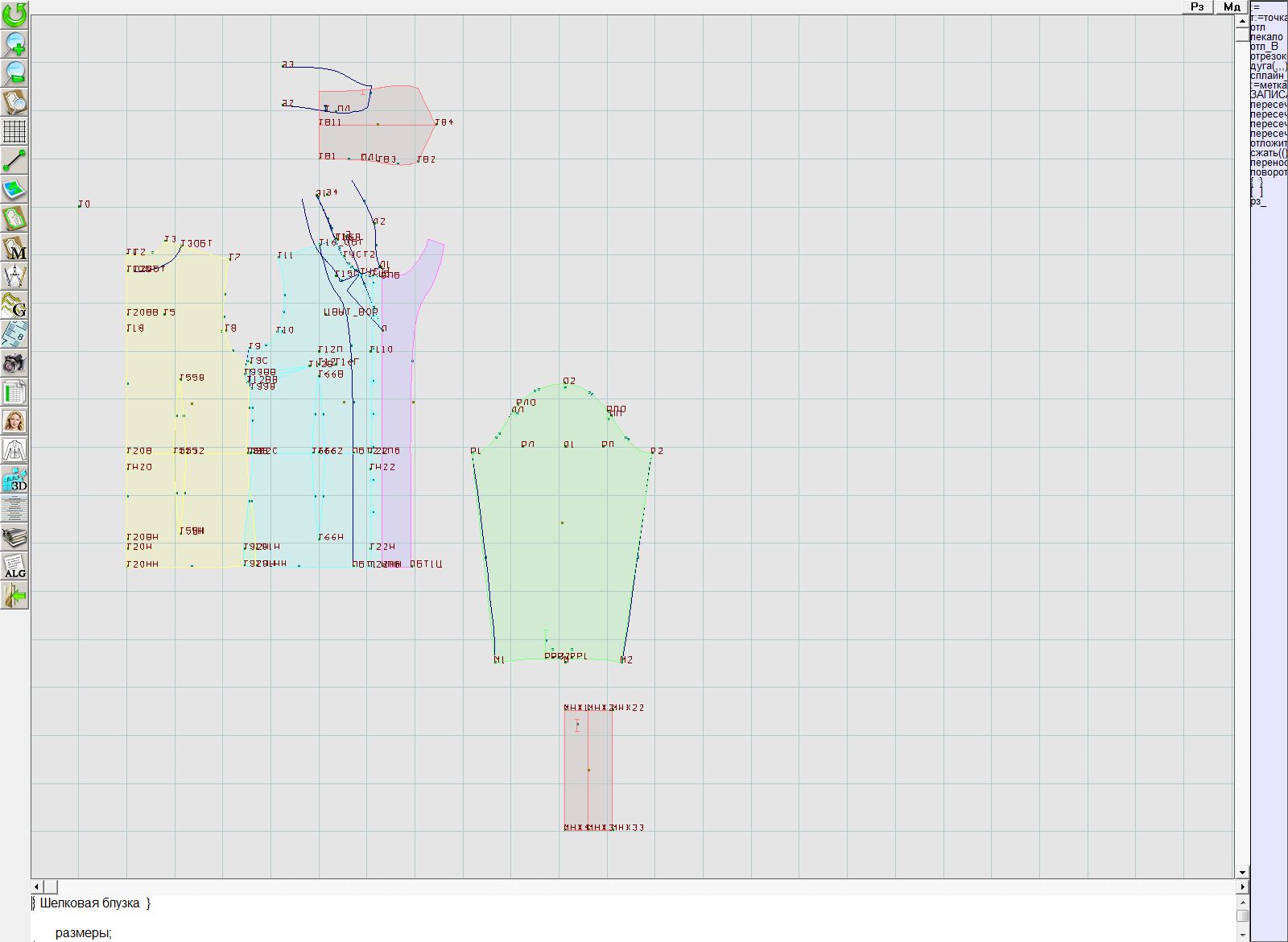The width and height of the screenshot is (1288, 942).
Task: Open the green spreadsheet table icon
Action: (x=14, y=393)
